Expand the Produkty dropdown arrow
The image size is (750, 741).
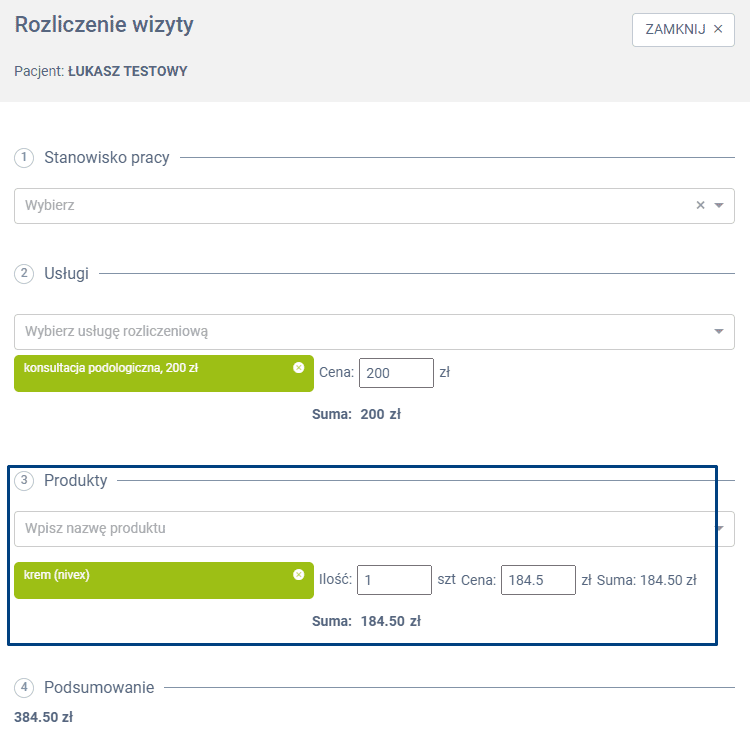(719, 528)
